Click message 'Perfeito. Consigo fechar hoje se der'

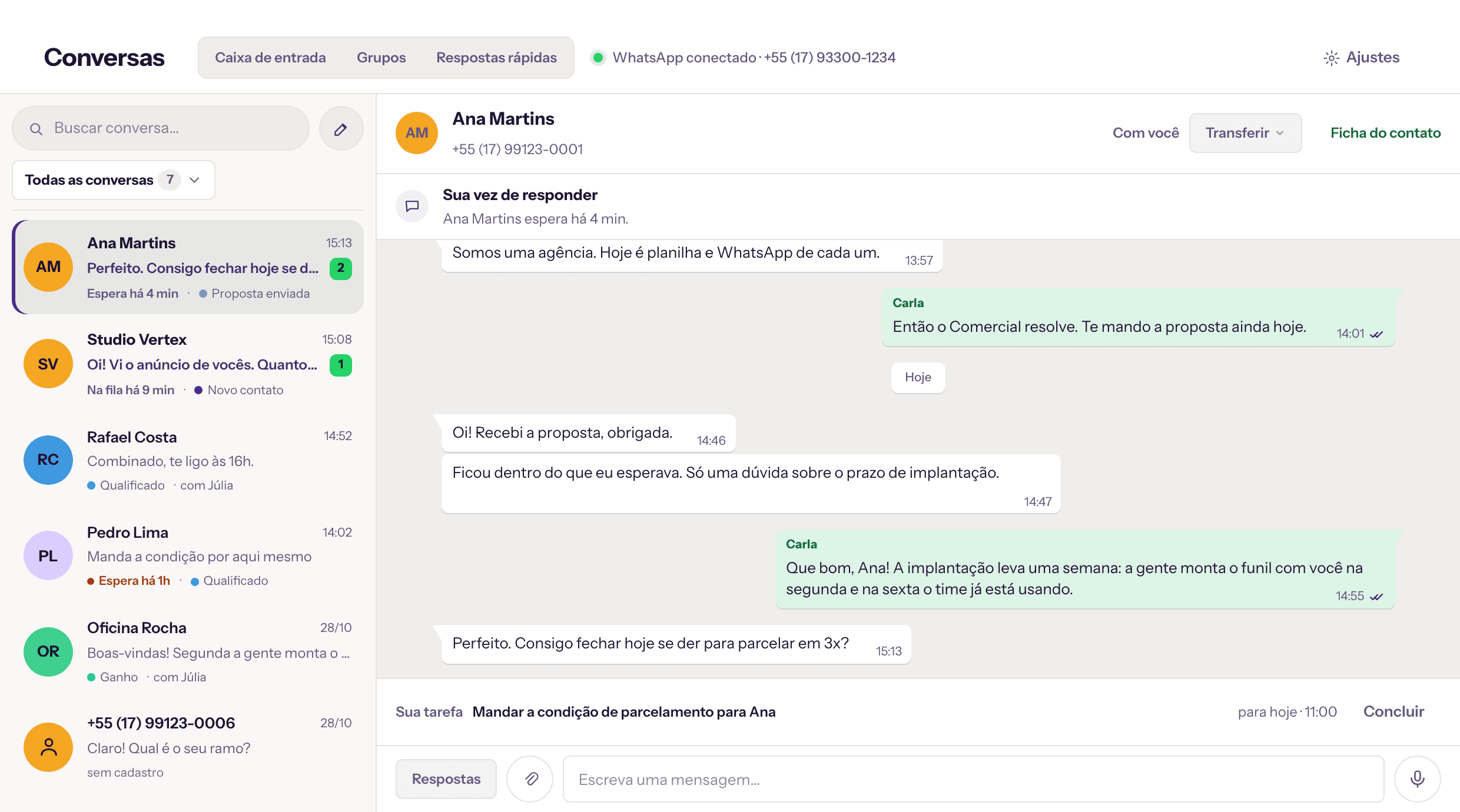pos(676,644)
